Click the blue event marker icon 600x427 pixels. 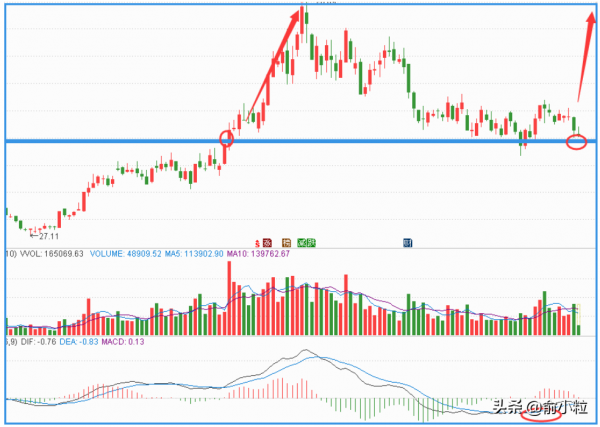point(407,242)
